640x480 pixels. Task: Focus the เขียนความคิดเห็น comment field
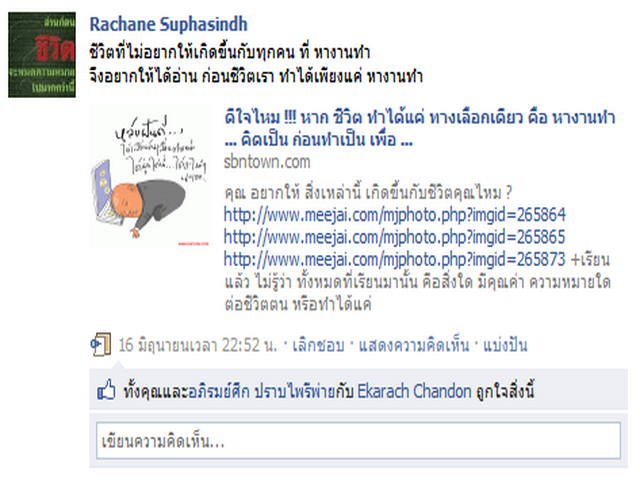tap(358, 441)
